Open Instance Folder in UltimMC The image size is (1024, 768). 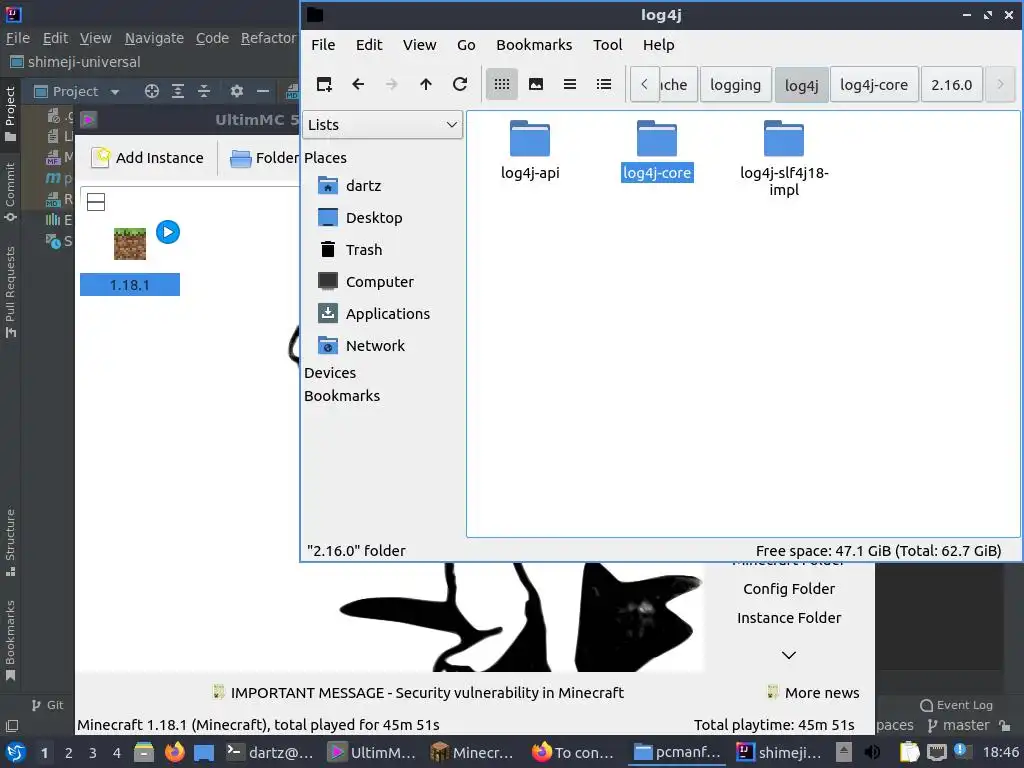789,618
